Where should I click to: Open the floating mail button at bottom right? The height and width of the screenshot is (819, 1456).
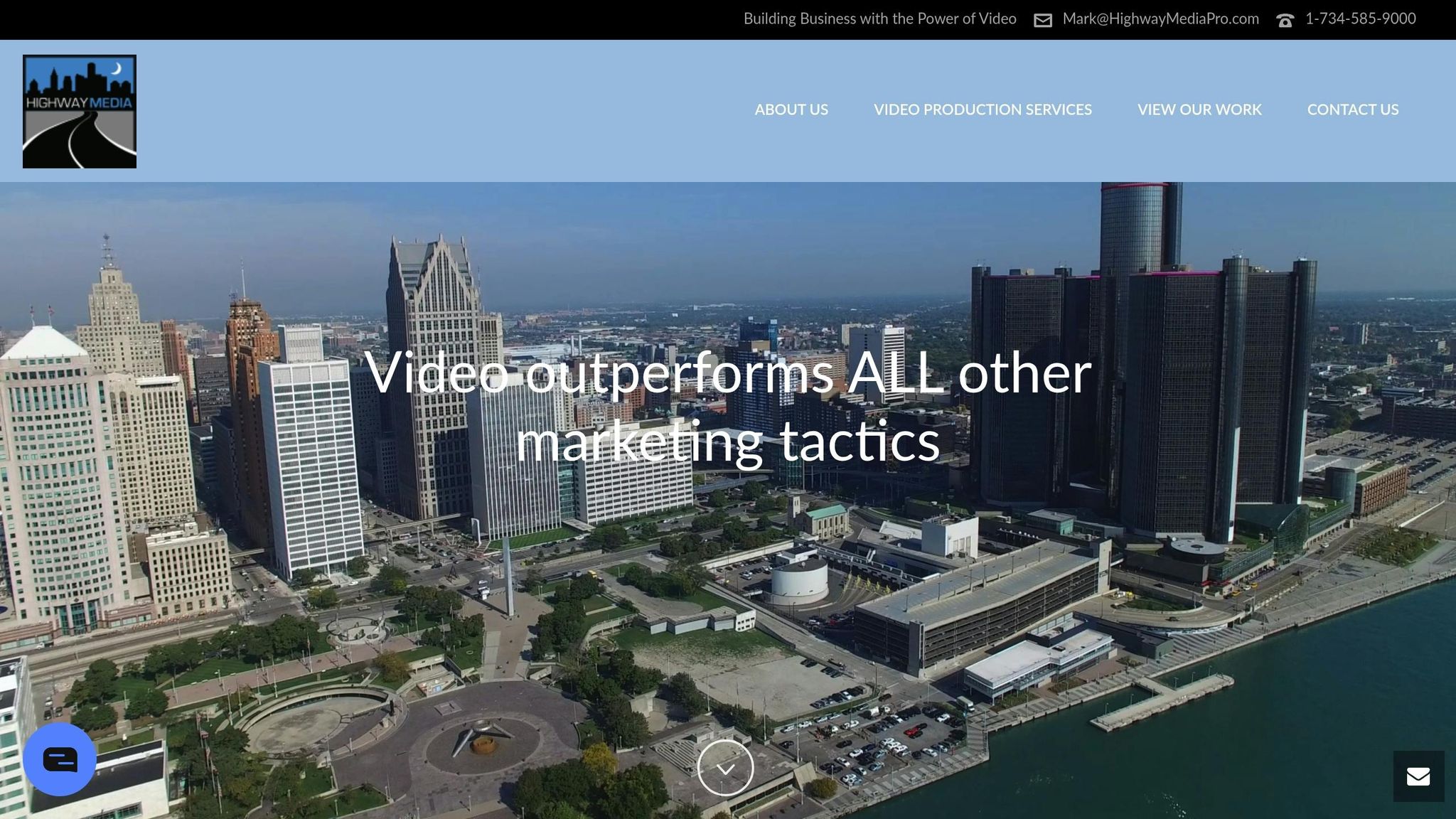point(1418,776)
